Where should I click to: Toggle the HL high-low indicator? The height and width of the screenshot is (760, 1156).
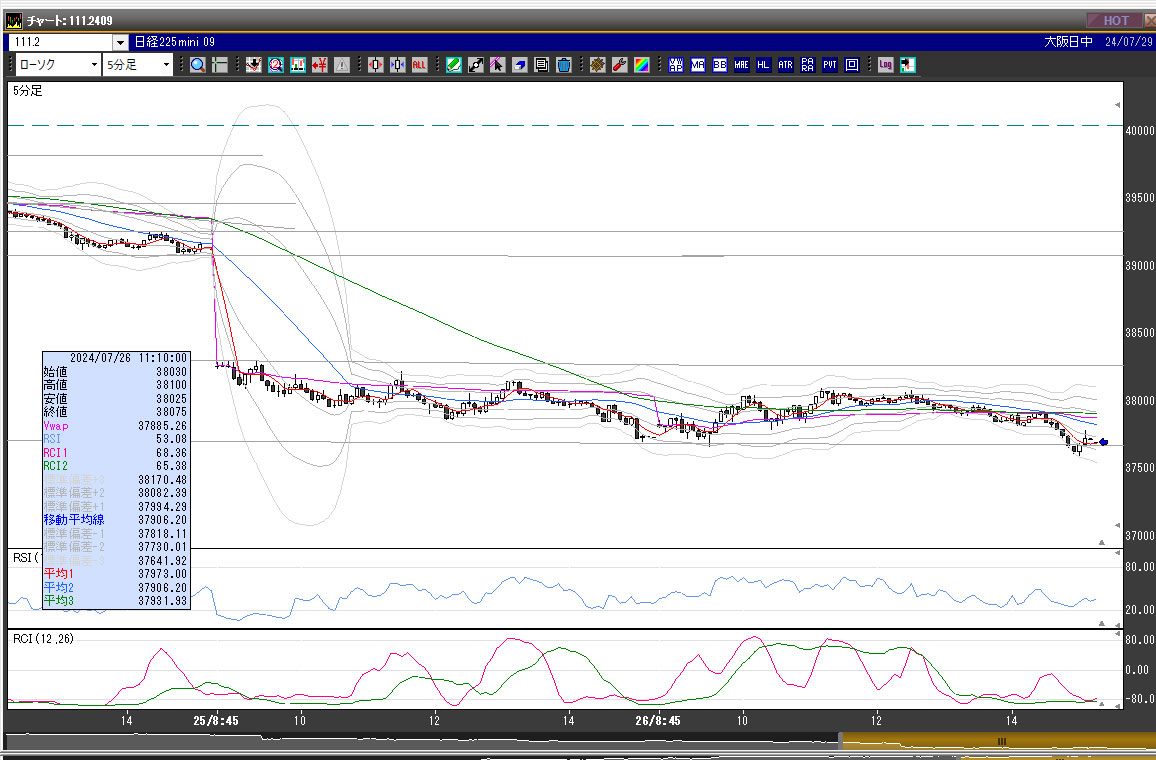[763, 65]
